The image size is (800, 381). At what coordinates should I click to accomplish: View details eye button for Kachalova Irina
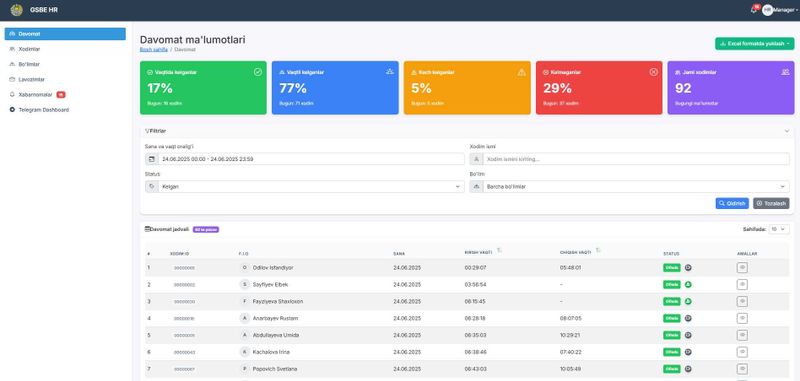pos(742,352)
